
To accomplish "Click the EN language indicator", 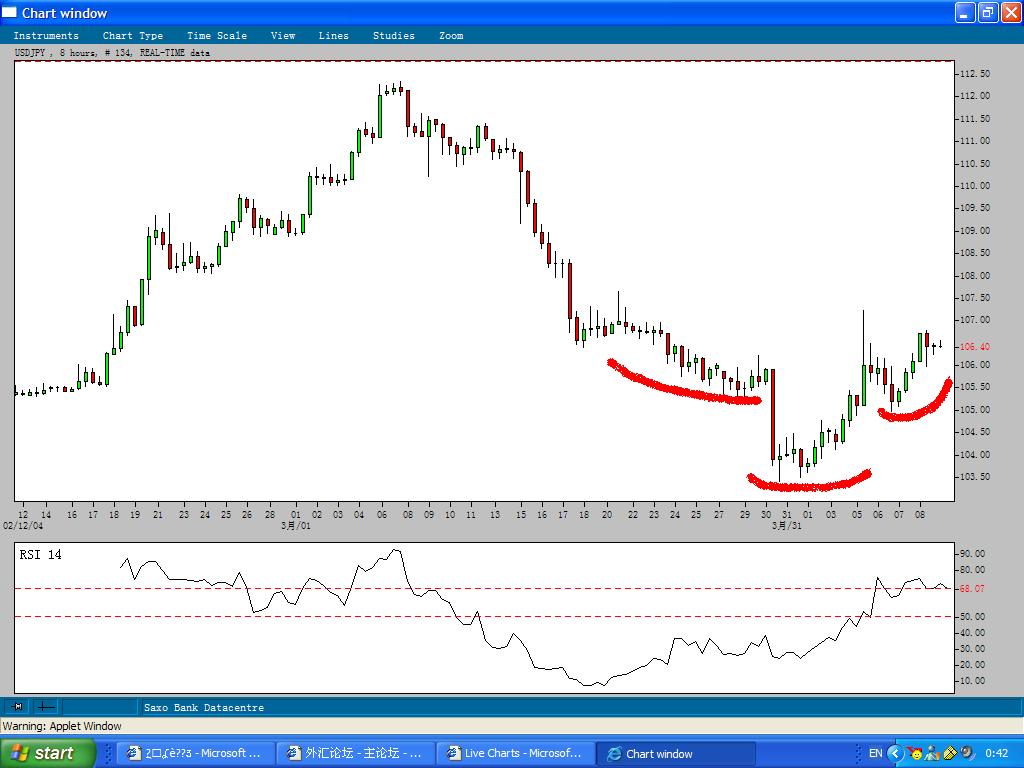I will (x=875, y=754).
